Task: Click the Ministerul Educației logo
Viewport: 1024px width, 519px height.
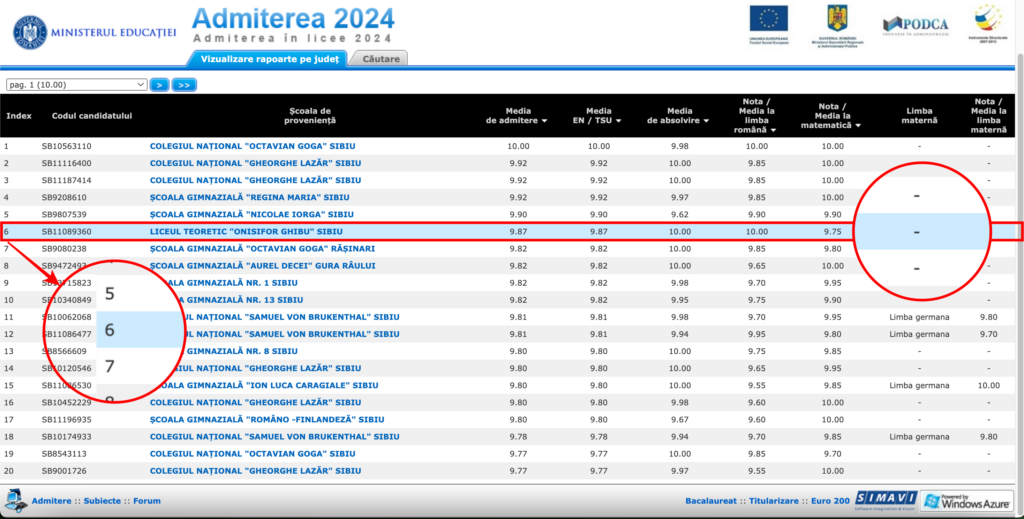Action: [93, 31]
